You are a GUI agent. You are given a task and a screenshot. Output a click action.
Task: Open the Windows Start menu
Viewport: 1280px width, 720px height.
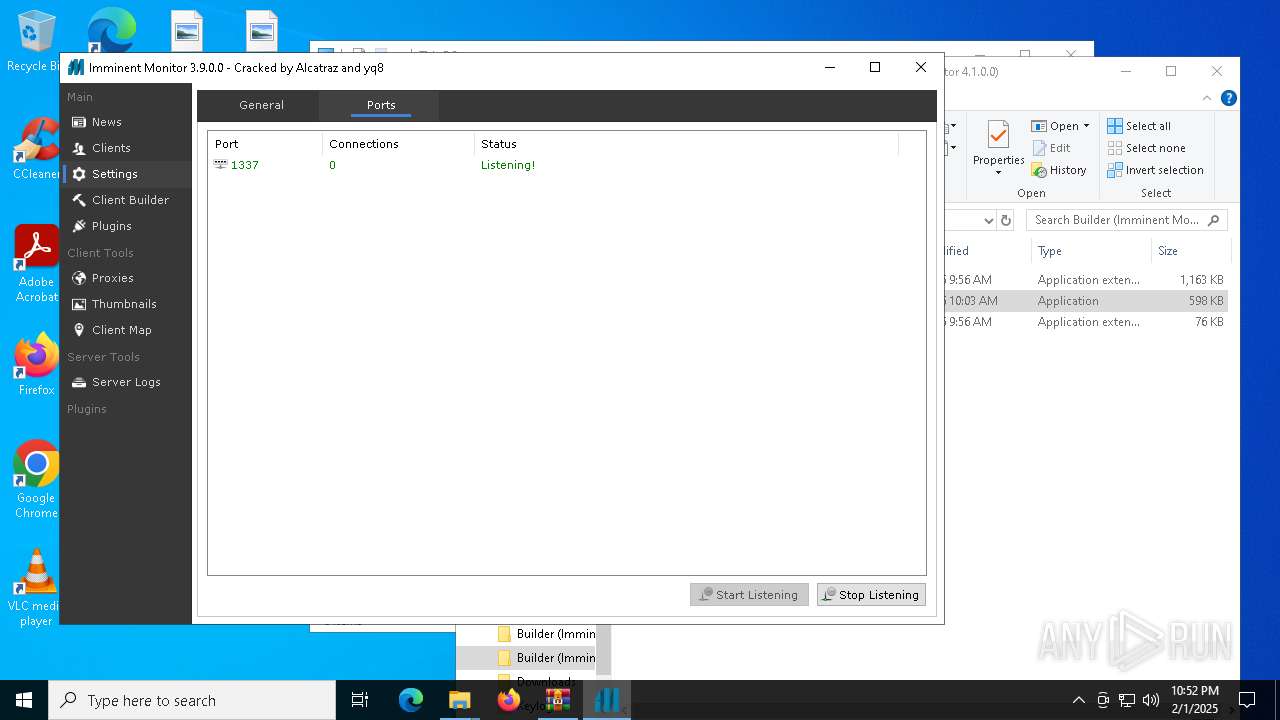24,700
